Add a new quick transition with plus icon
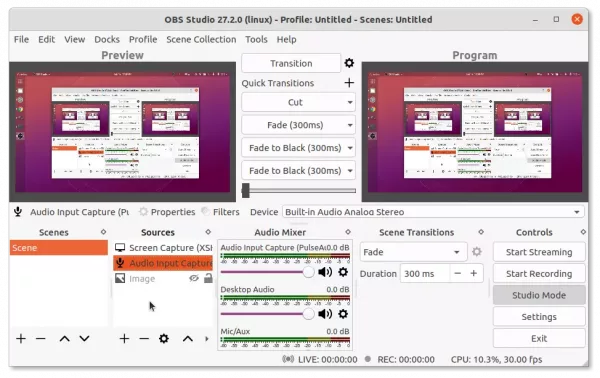The image size is (600, 378). (x=349, y=83)
